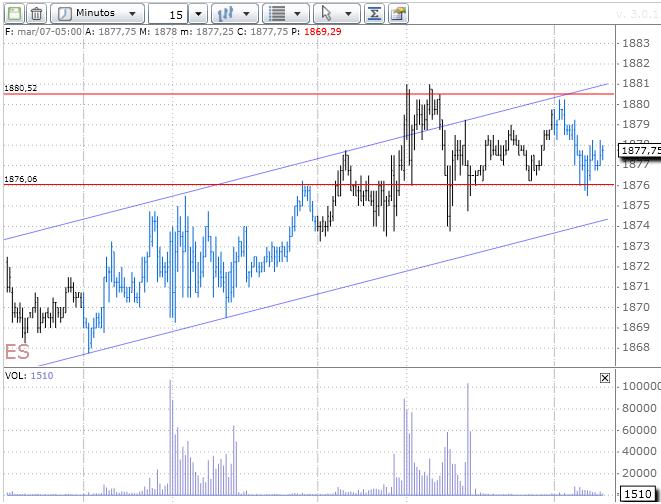Click the green save chart icon
661x504 pixels.
point(14,13)
